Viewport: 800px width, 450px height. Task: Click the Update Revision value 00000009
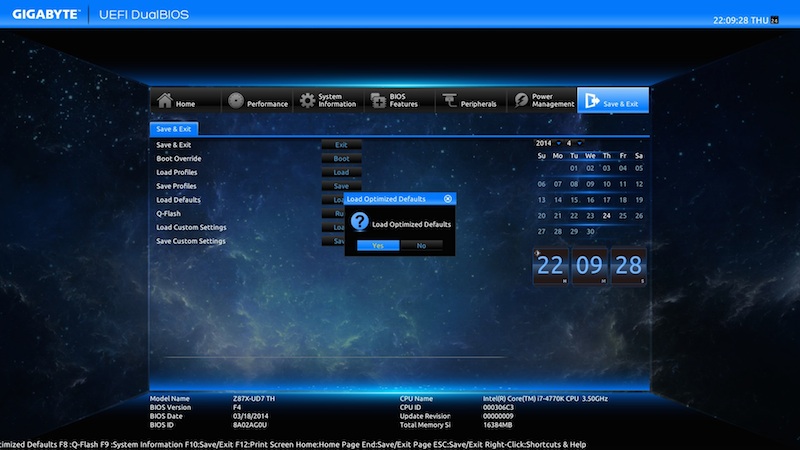(498, 416)
